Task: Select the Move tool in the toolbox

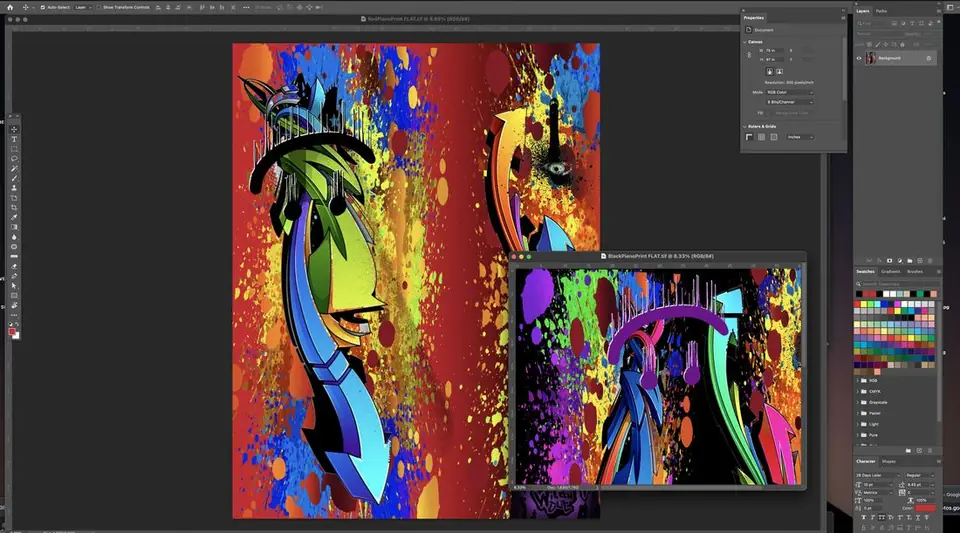Action: coord(14,130)
